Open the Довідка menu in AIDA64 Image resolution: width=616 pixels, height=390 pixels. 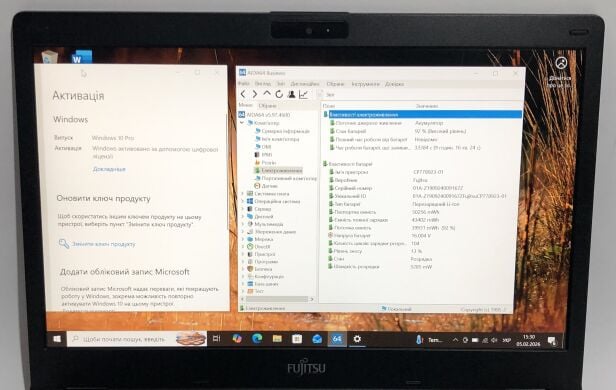[394, 84]
